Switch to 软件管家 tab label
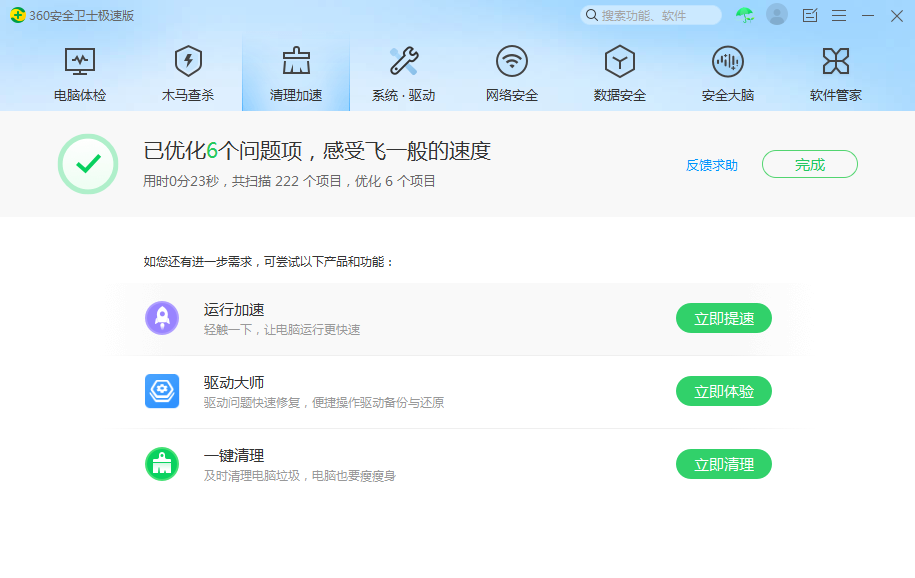 [x=836, y=95]
